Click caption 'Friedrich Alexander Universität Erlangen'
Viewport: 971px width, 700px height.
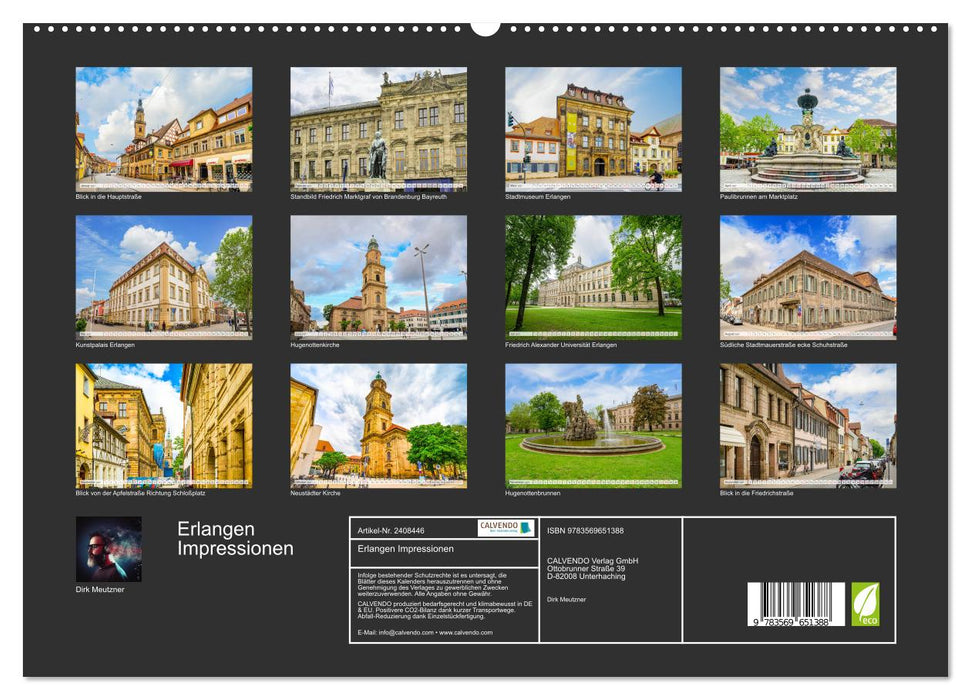pos(561,345)
